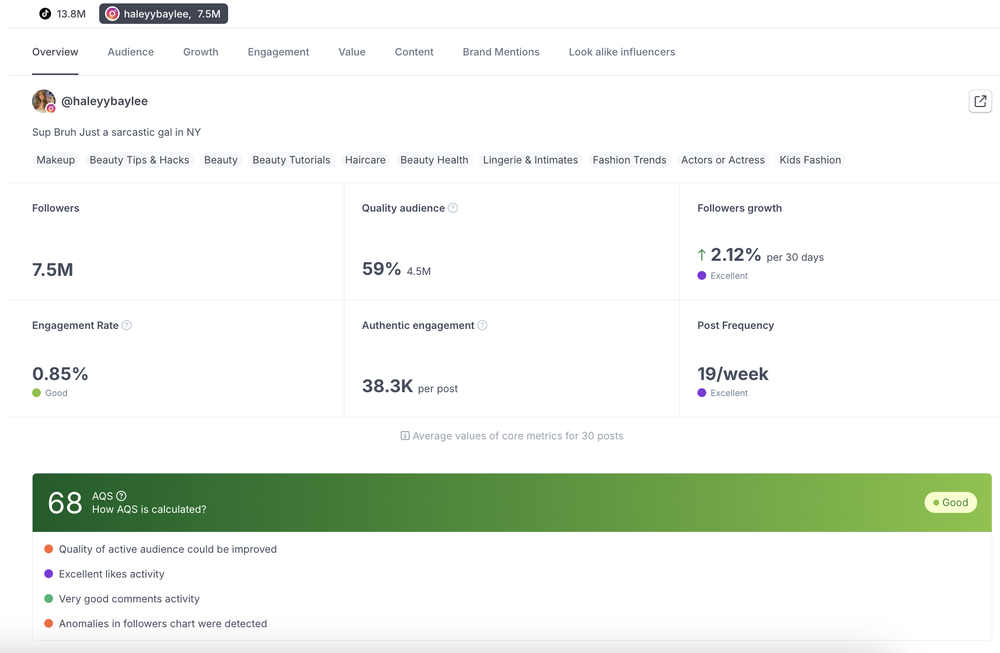Viewport: 1000px width, 653px height.
Task: Go to the Engagement tab
Action: 278,52
